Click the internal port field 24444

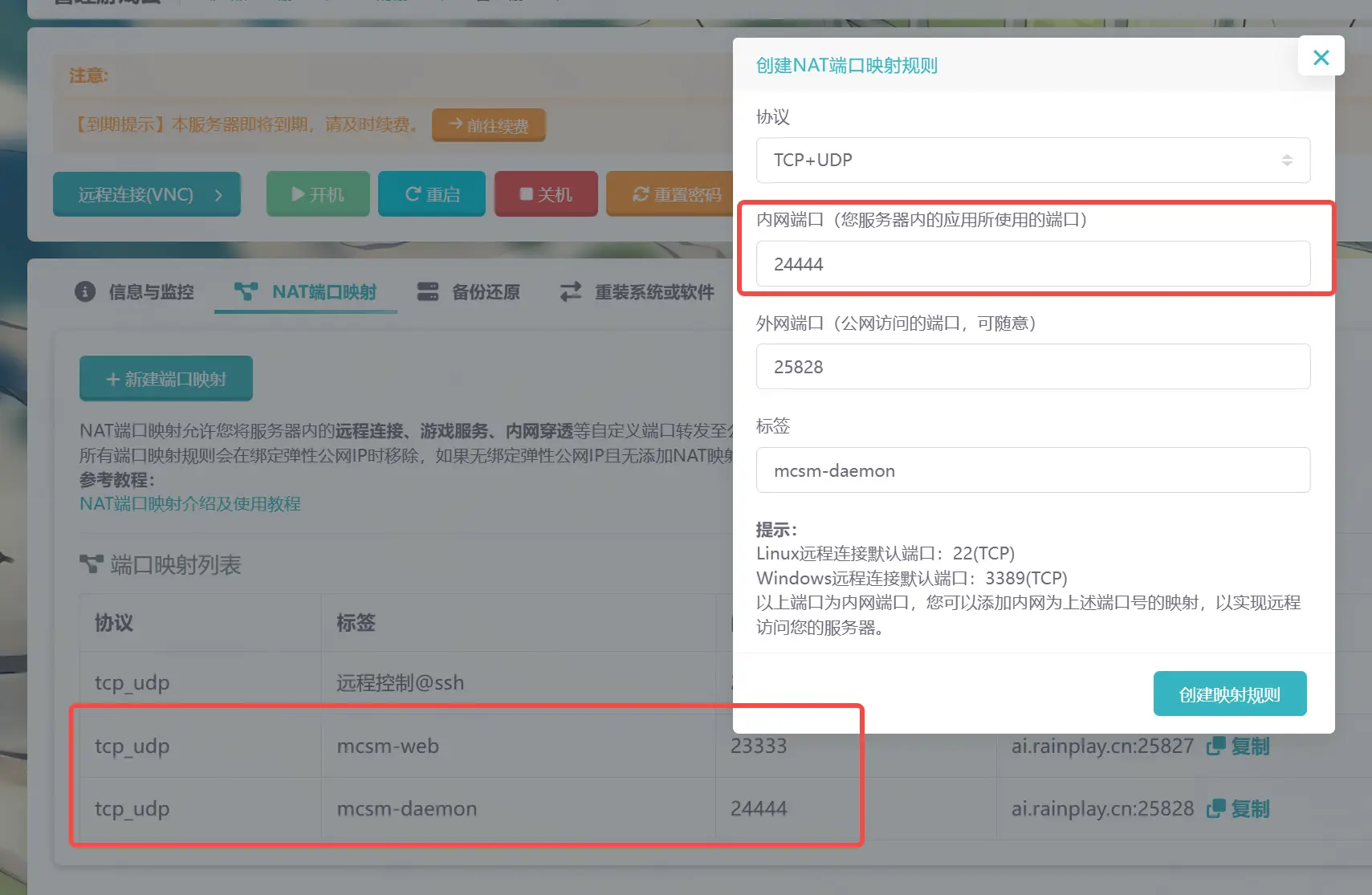1032,263
